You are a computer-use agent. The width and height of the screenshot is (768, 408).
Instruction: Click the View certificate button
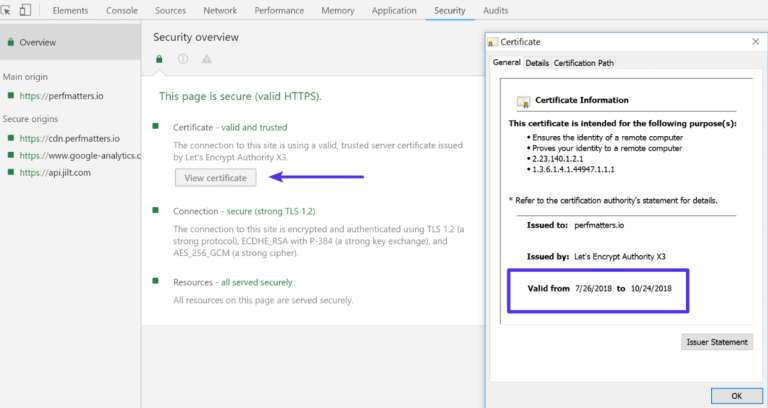[x=216, y=178]
